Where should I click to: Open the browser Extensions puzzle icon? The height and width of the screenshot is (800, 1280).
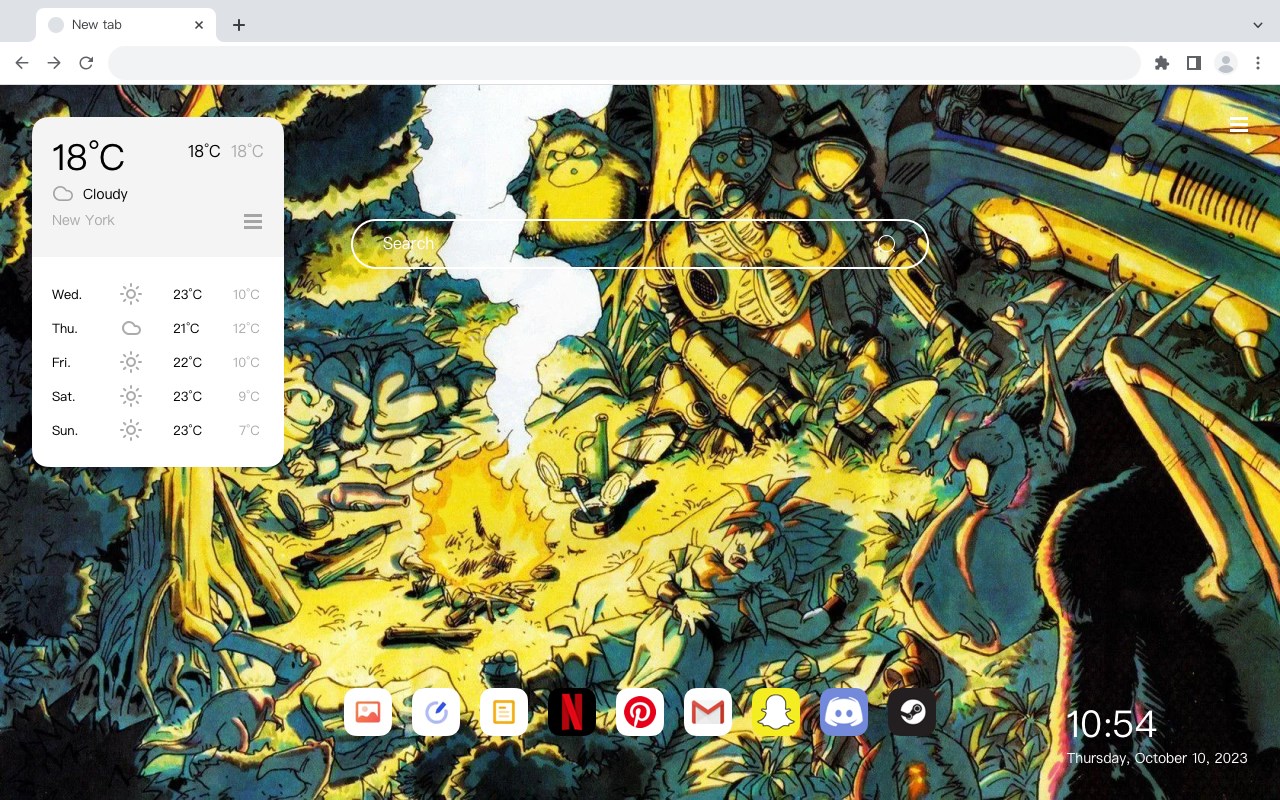click(x=1162, y=63)
